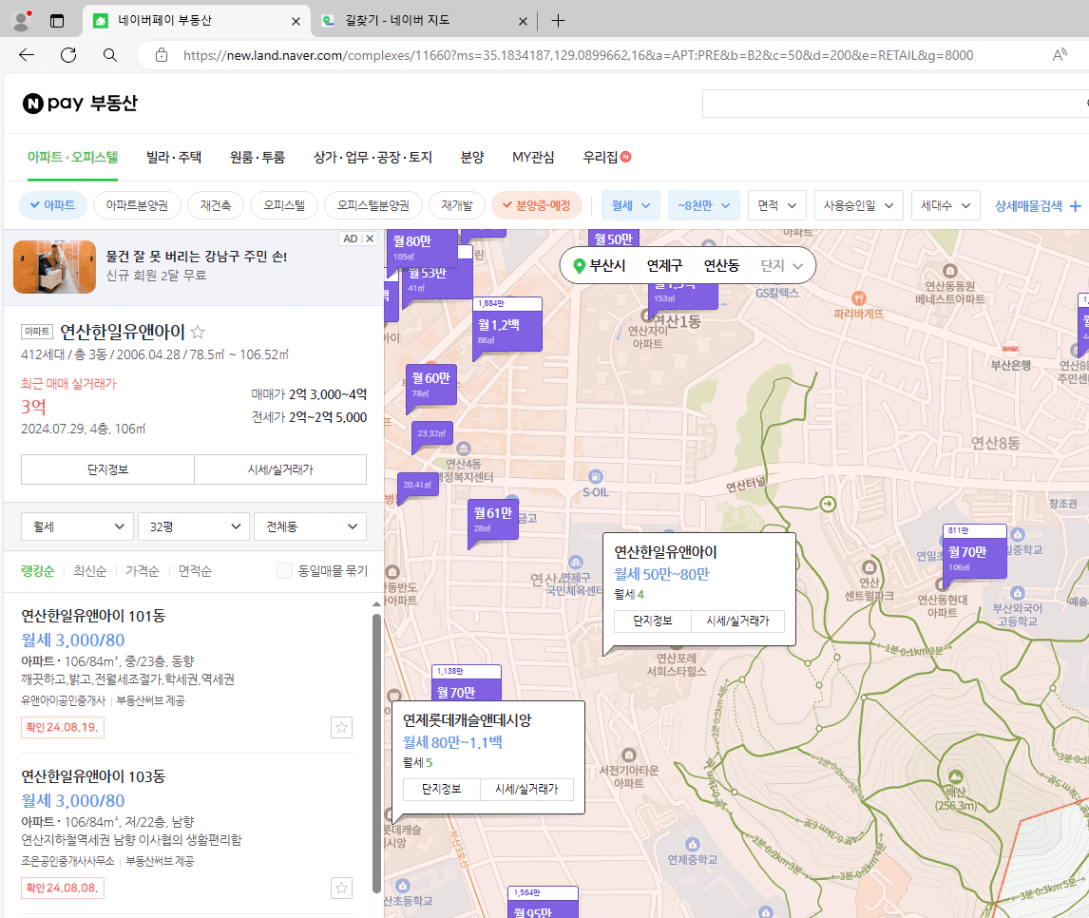This screenshot has width=1089, height=918.
Task: Expand the 전체동 building dropdown
Action: pos(311,526)
